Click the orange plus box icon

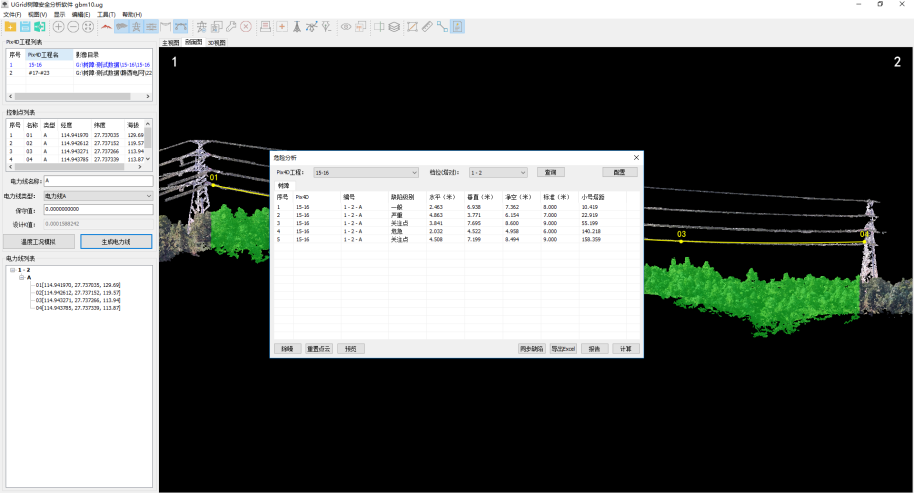pyautogui.click(x=282, y=27)
